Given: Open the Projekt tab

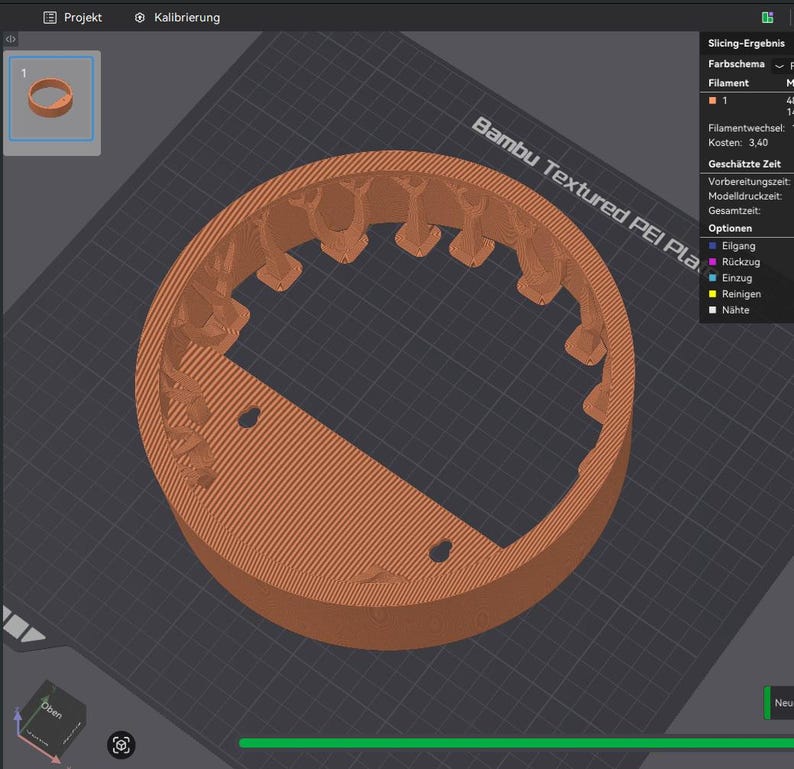Looking at the screenshot, I should (72, 18).
